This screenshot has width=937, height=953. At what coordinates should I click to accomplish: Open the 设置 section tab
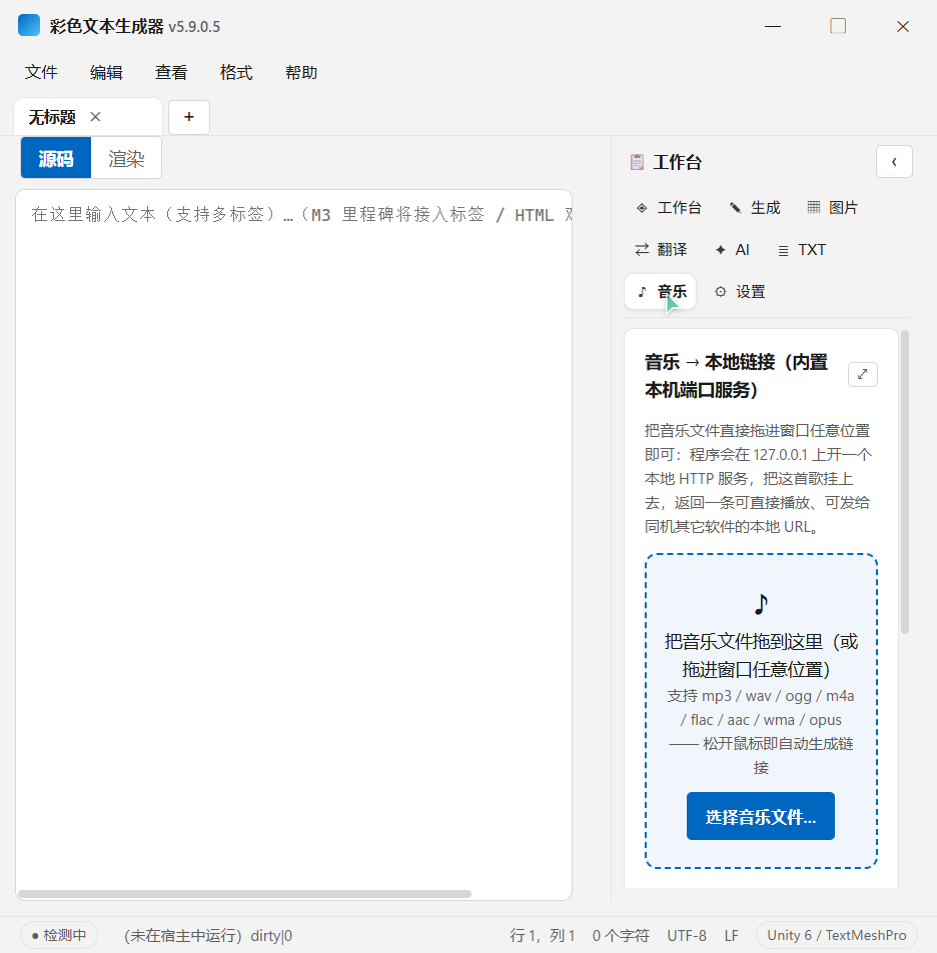tap(740, 292)
